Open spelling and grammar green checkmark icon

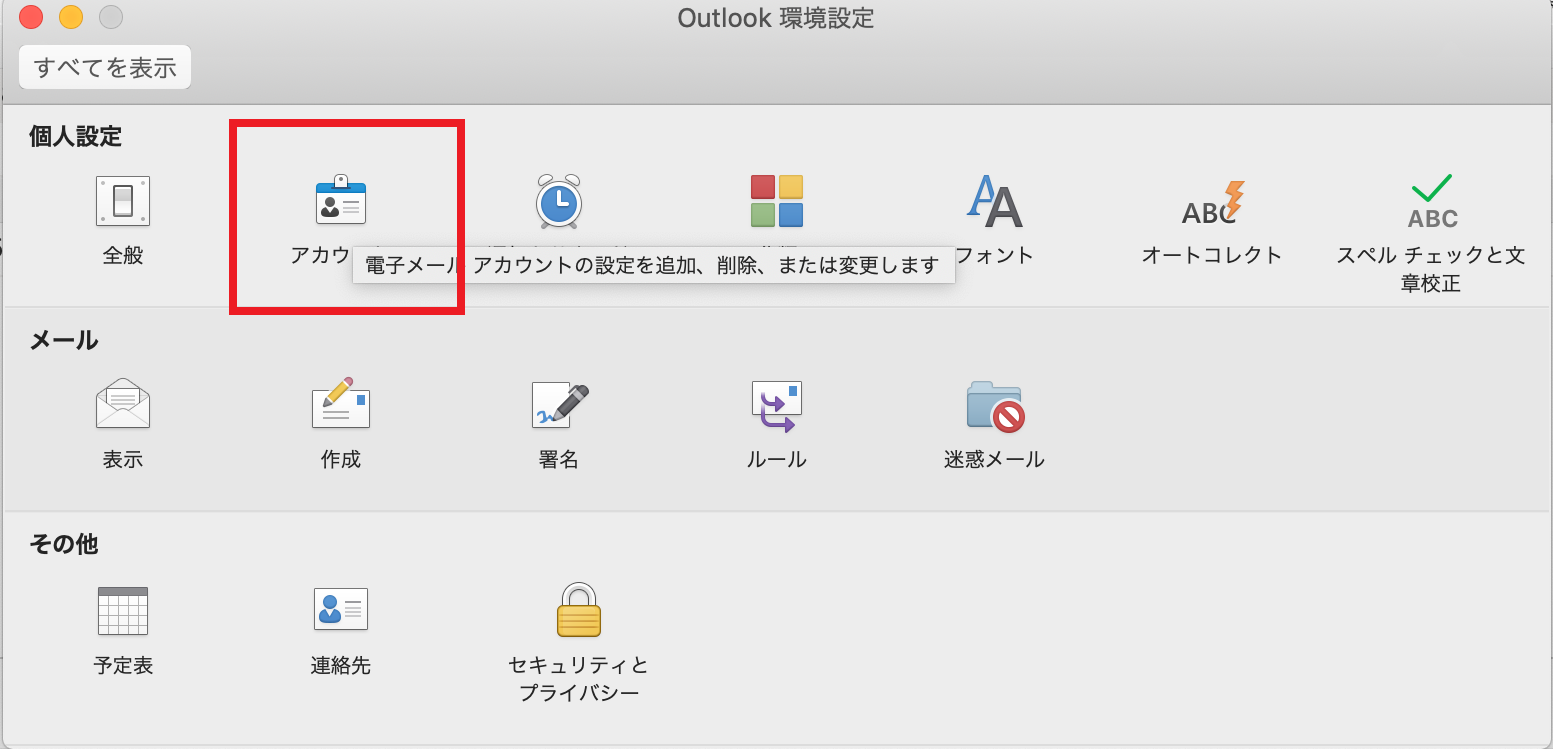[x=1431, y=201]
